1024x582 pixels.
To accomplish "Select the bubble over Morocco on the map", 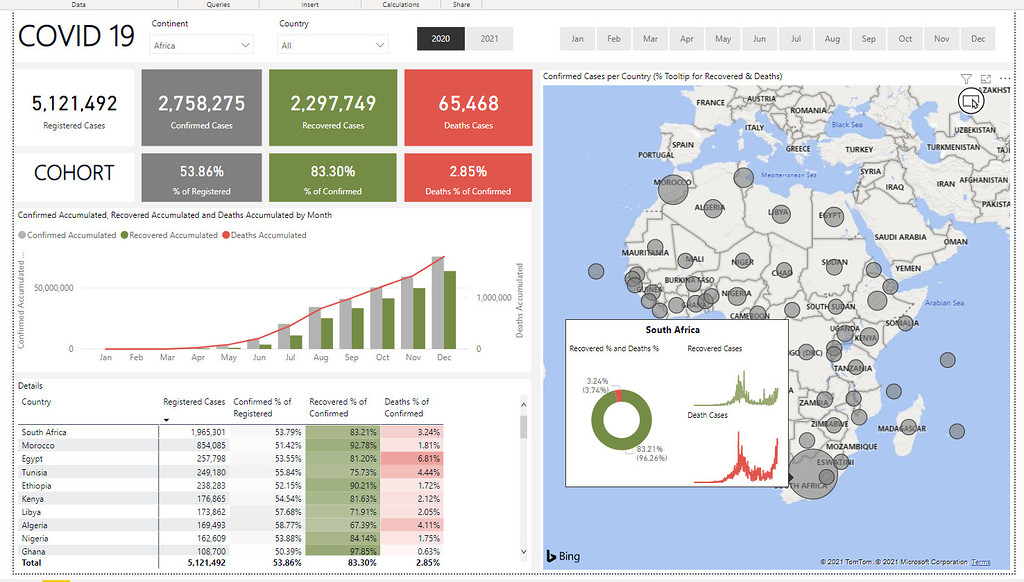I will click(x=673, y=190).
